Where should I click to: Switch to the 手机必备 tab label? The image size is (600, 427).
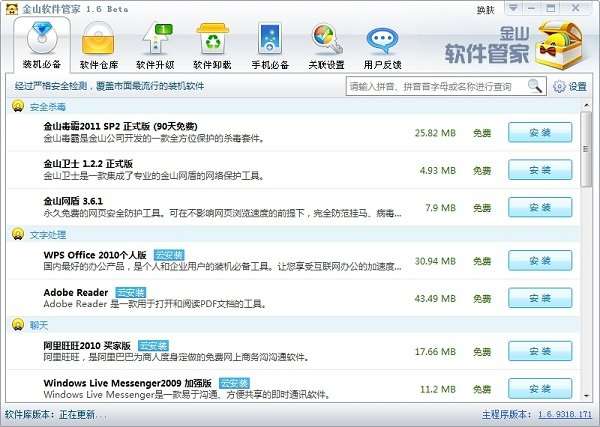coord(270,65)
